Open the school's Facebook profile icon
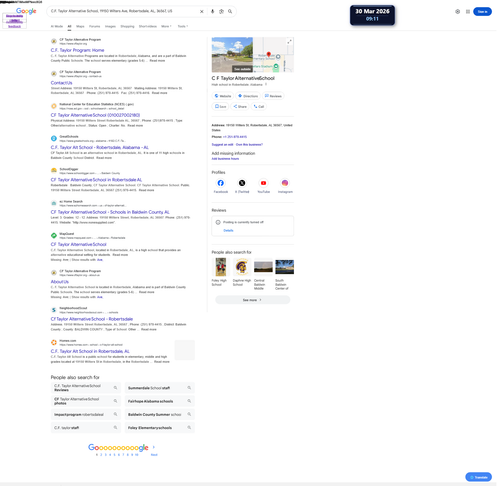Image resolution: width=500 pixels, height=486 pixels. click(221, 183)
